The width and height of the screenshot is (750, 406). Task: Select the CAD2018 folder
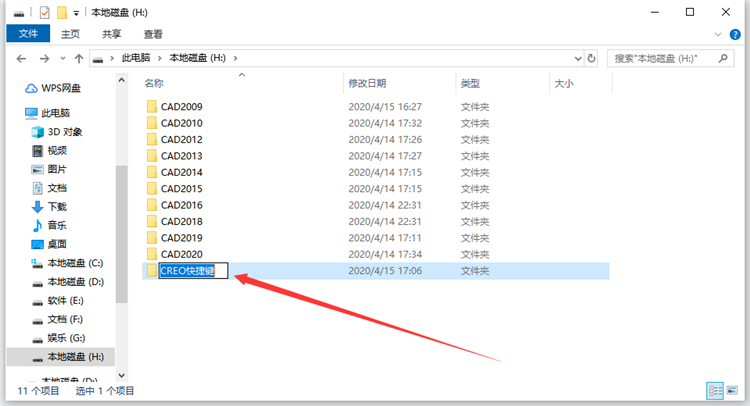[x=181, y=221]
